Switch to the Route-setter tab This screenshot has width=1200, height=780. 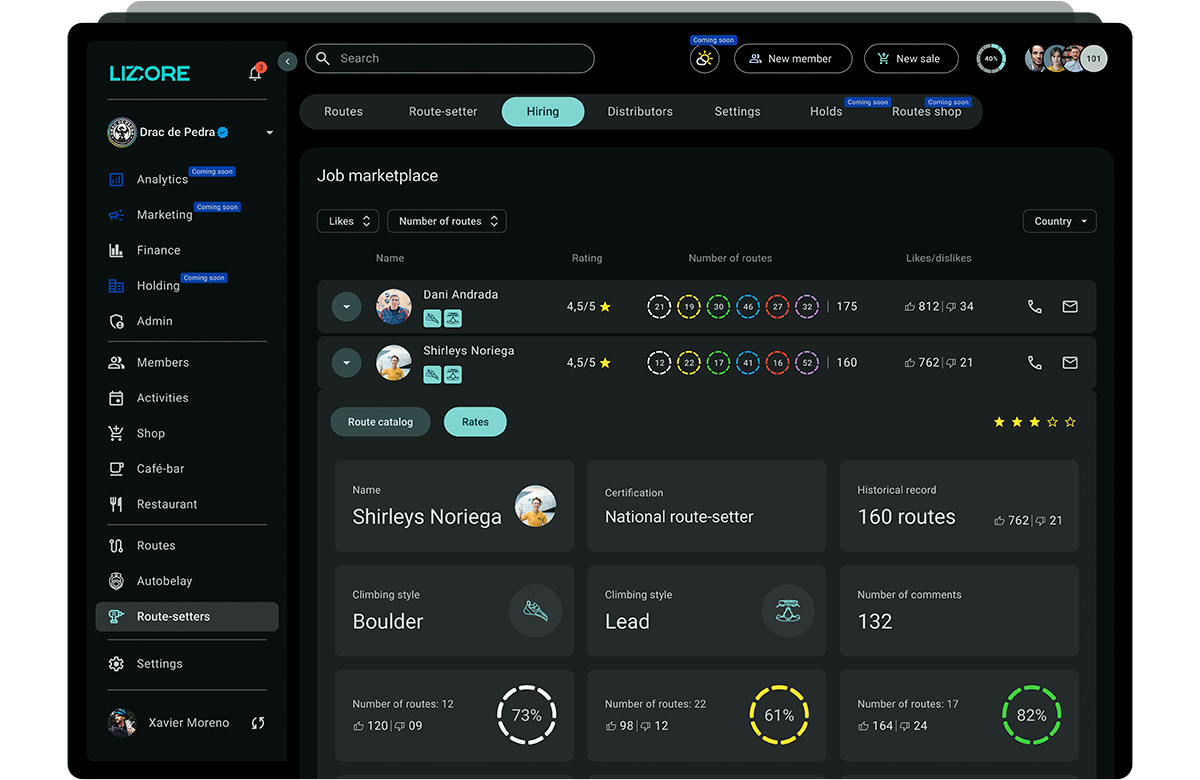tap(443, 112)
